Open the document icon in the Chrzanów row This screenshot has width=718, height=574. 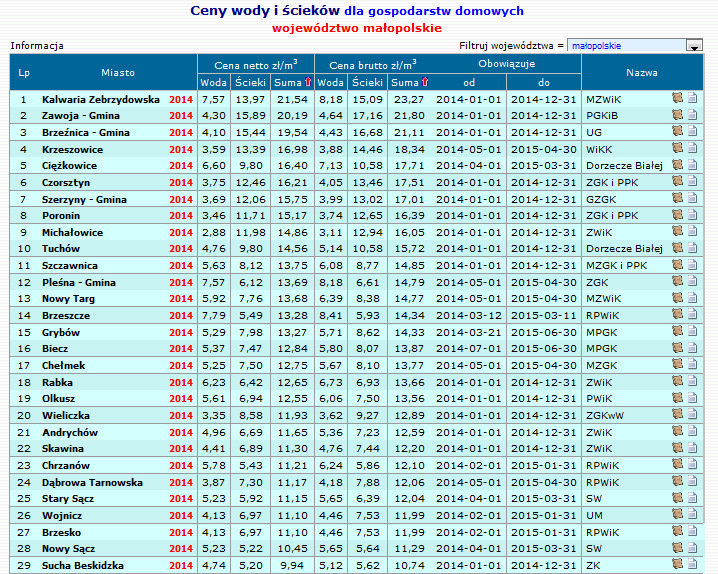coord(692,465)
